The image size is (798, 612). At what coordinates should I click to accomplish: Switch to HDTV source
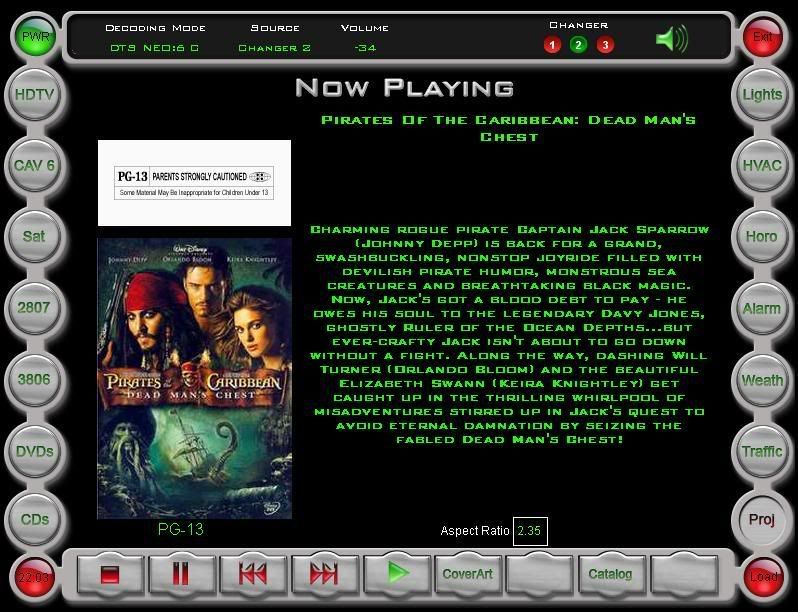(34, 95)
